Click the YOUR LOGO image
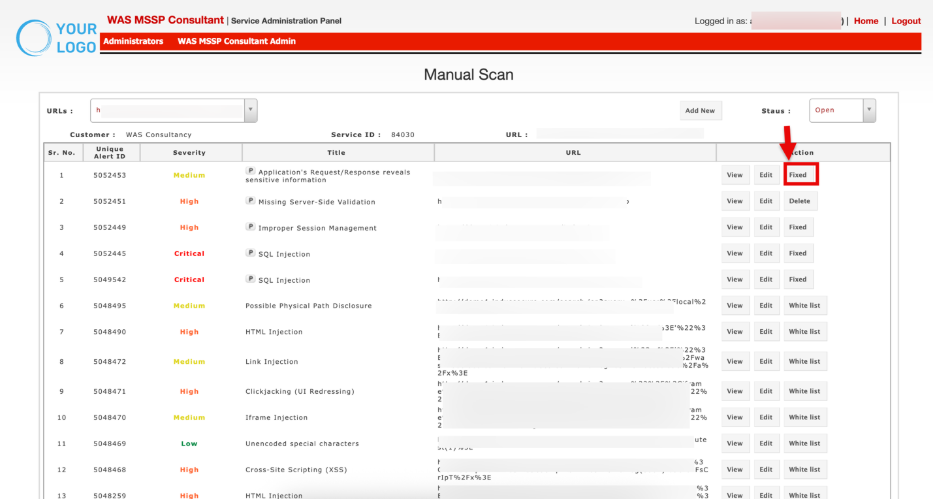The image size is (936, 499). [57, 38]
